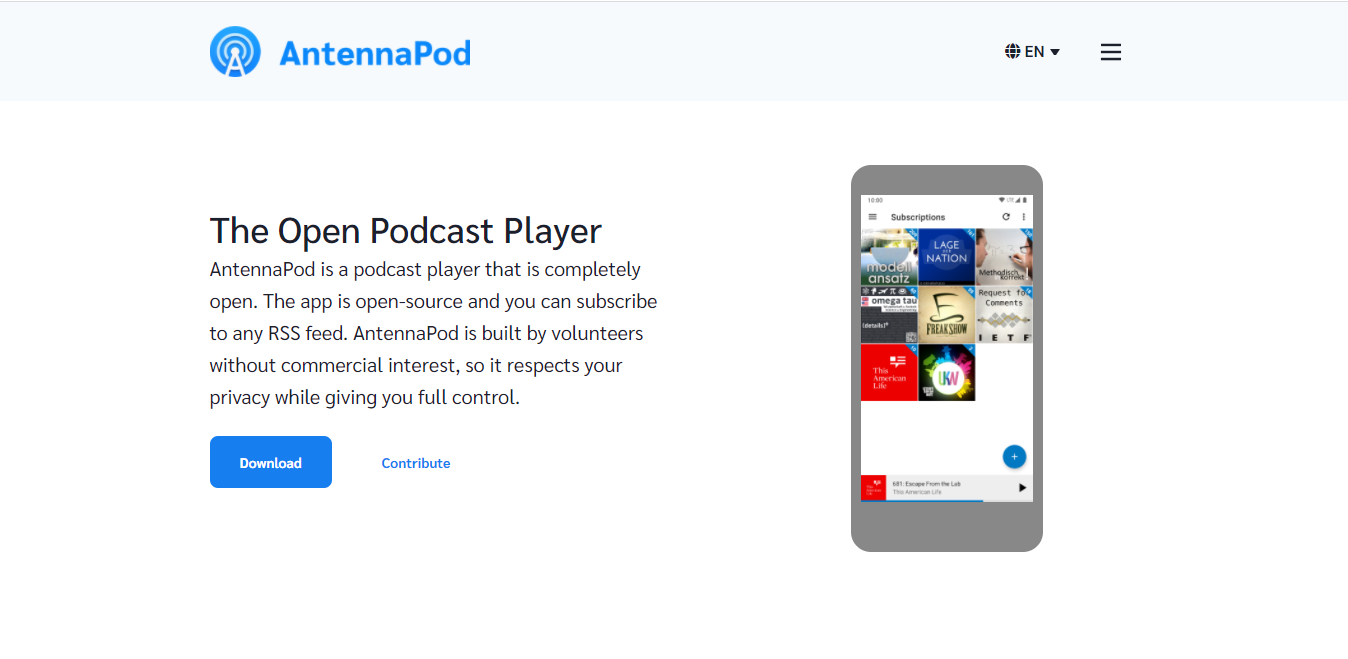The width and height of the screenshot is (1348, 659).
Task: Click the Request for Comments cover
Action: click(1005, 315)
